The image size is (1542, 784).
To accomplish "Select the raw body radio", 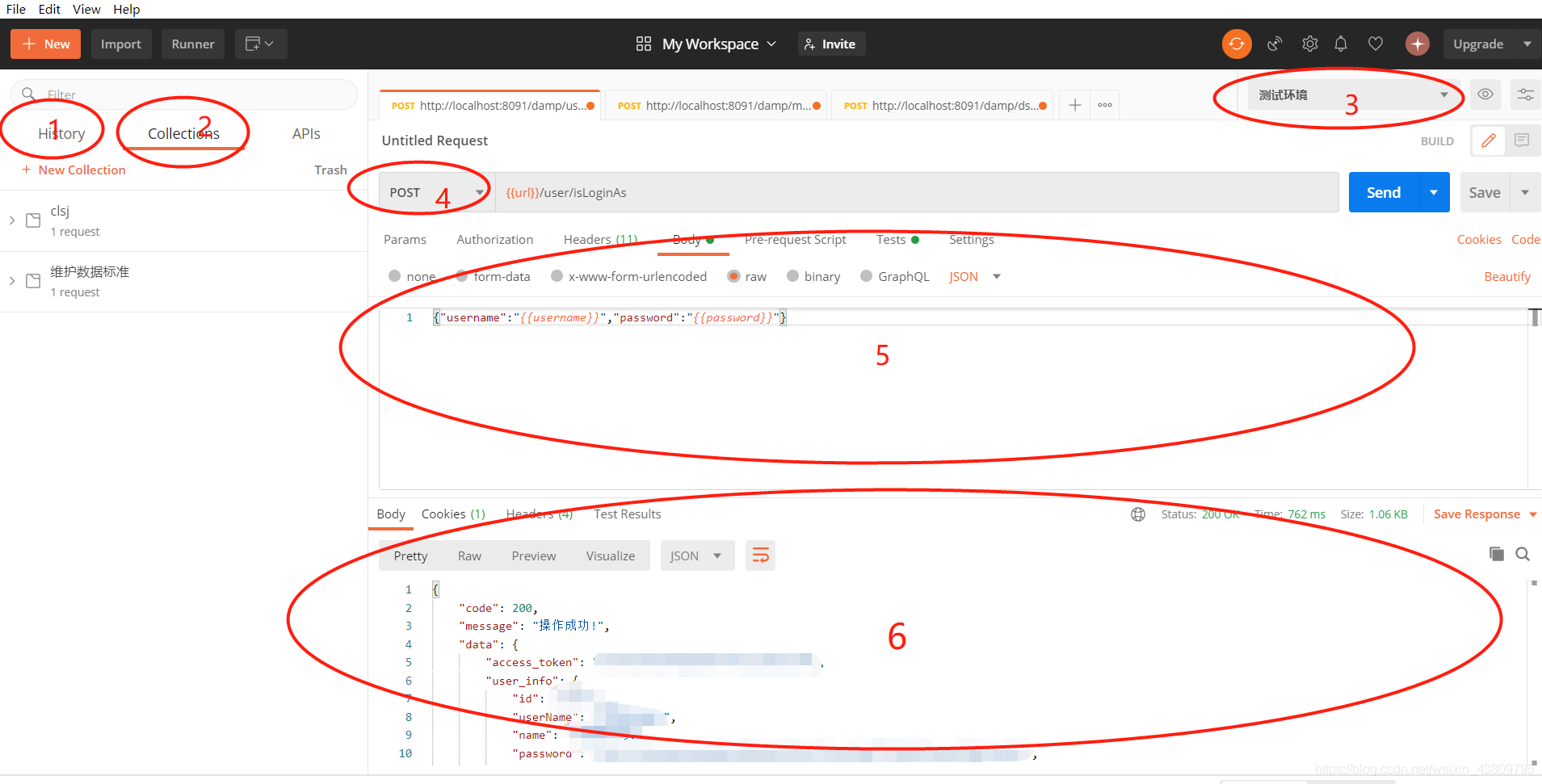I will (733, 276).
